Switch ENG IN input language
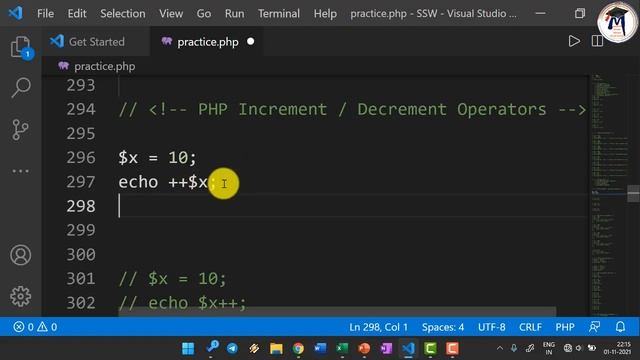This screenshot has width=640, height=360. 549,349
